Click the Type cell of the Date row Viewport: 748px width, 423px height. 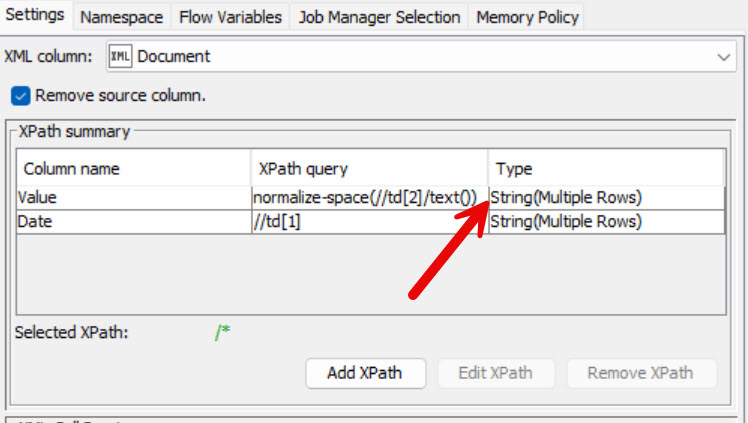tap(605, 221)
